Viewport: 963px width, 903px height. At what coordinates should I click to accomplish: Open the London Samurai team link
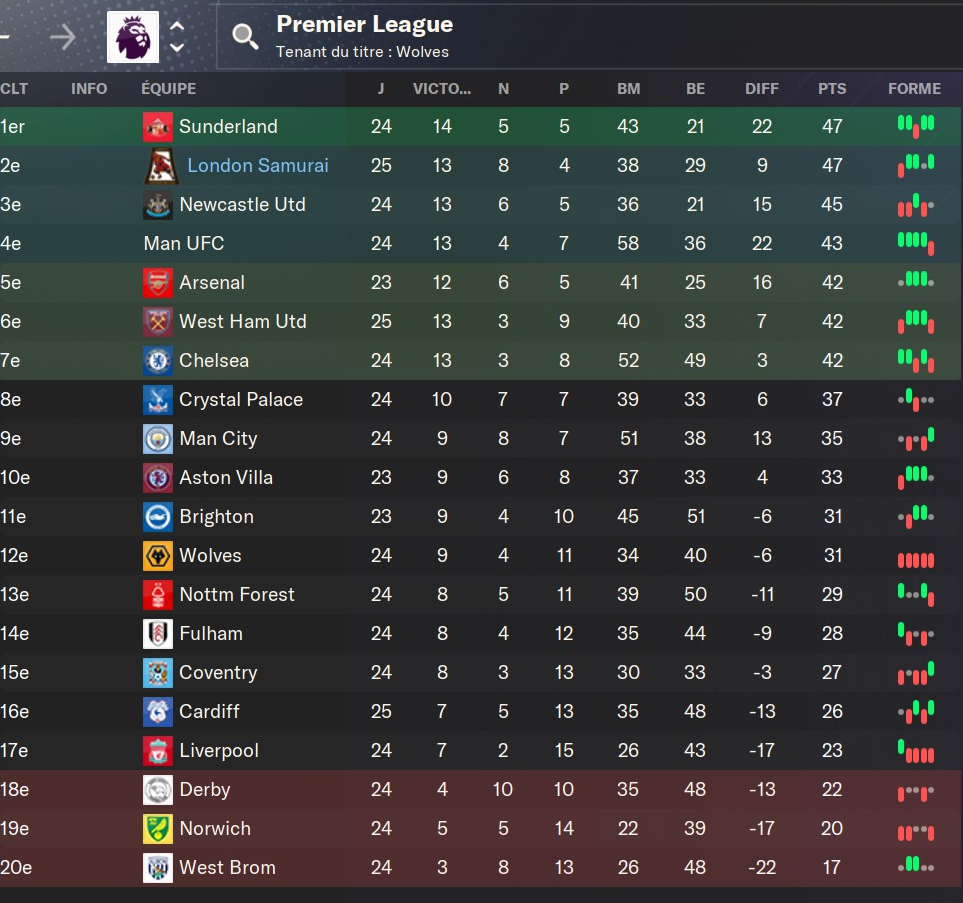258,165
